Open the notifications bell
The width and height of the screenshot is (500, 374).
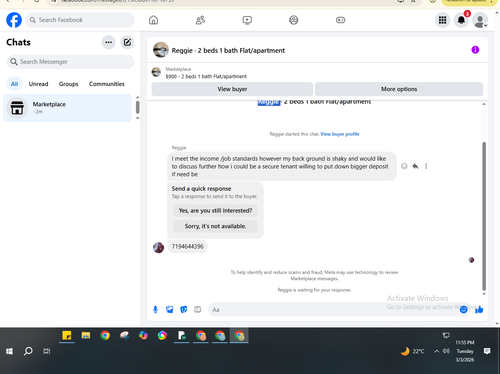coord(461,20)
